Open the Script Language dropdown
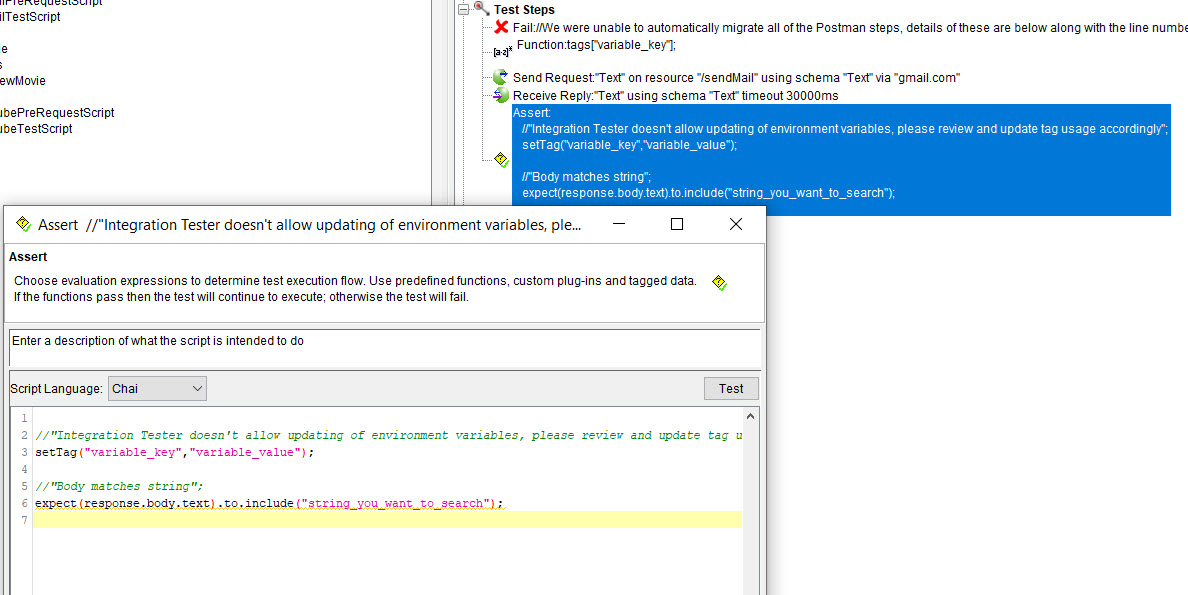This screenshot has width=1188, height=595. (x=157, y=388)
